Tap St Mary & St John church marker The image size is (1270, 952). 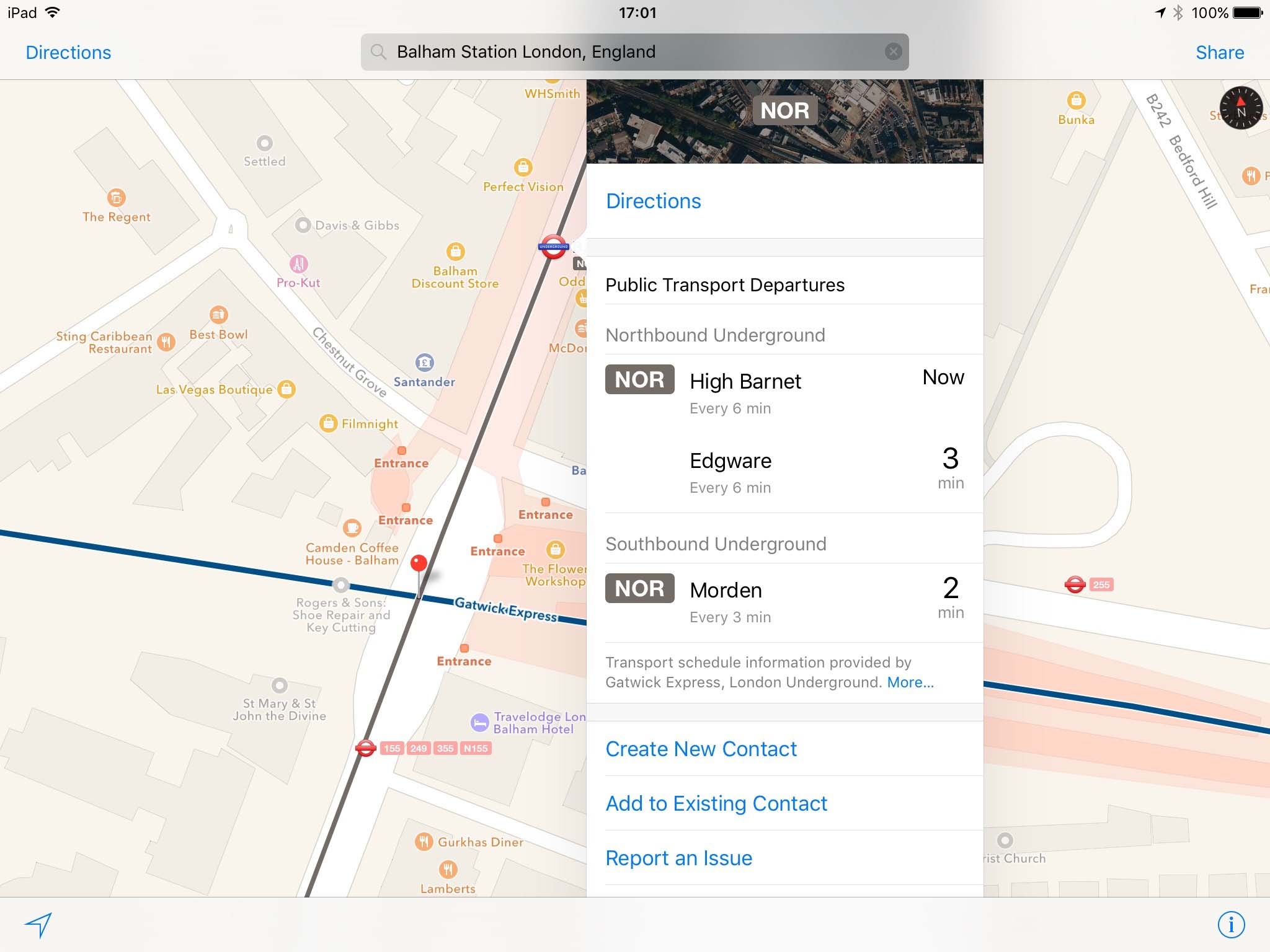pos(280,685)
